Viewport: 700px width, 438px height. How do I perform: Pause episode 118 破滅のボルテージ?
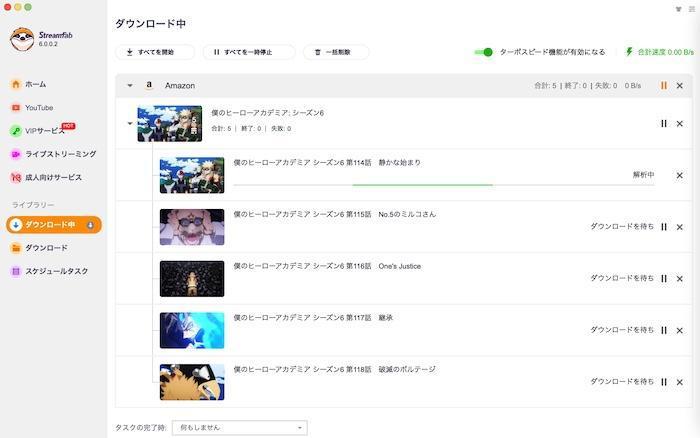[664, 382]
